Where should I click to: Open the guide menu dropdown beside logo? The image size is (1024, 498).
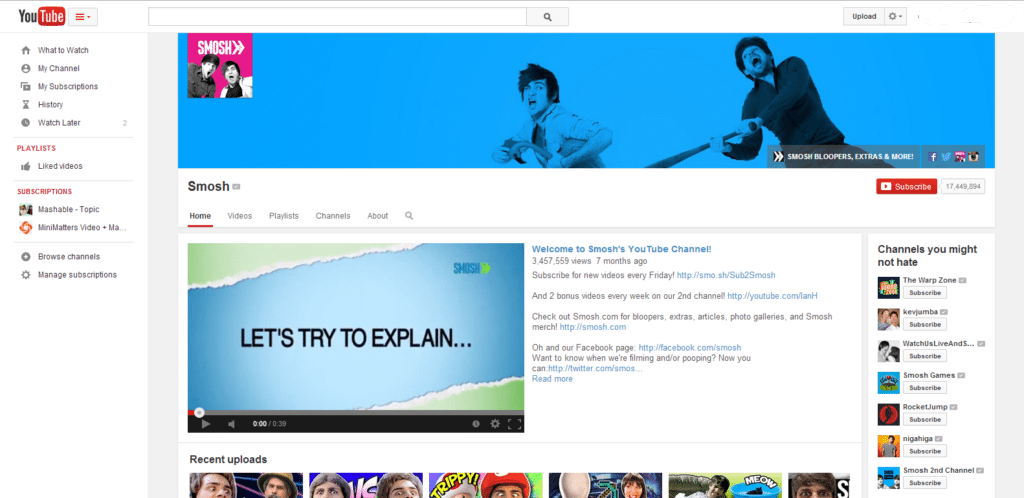[x=83, y=17]
